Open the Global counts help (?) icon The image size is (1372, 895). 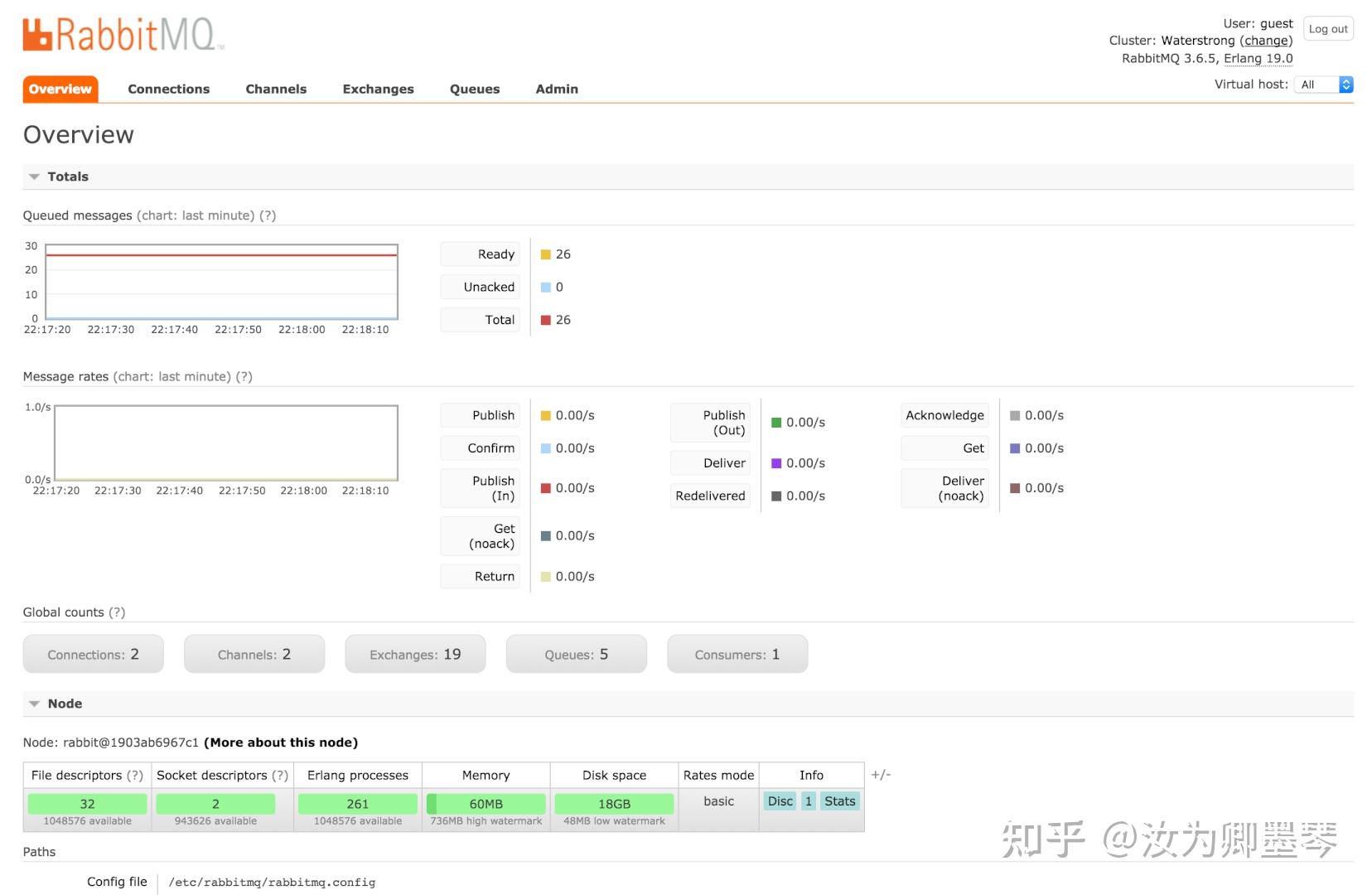click(118, 612)
